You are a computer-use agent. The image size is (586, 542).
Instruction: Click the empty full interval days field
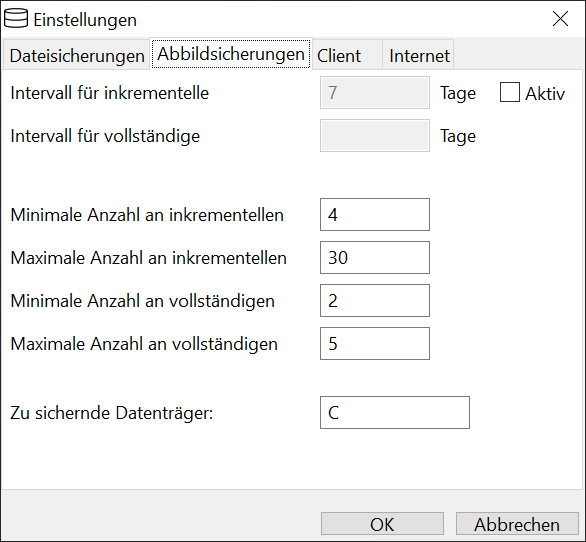[x=375, y=136]
